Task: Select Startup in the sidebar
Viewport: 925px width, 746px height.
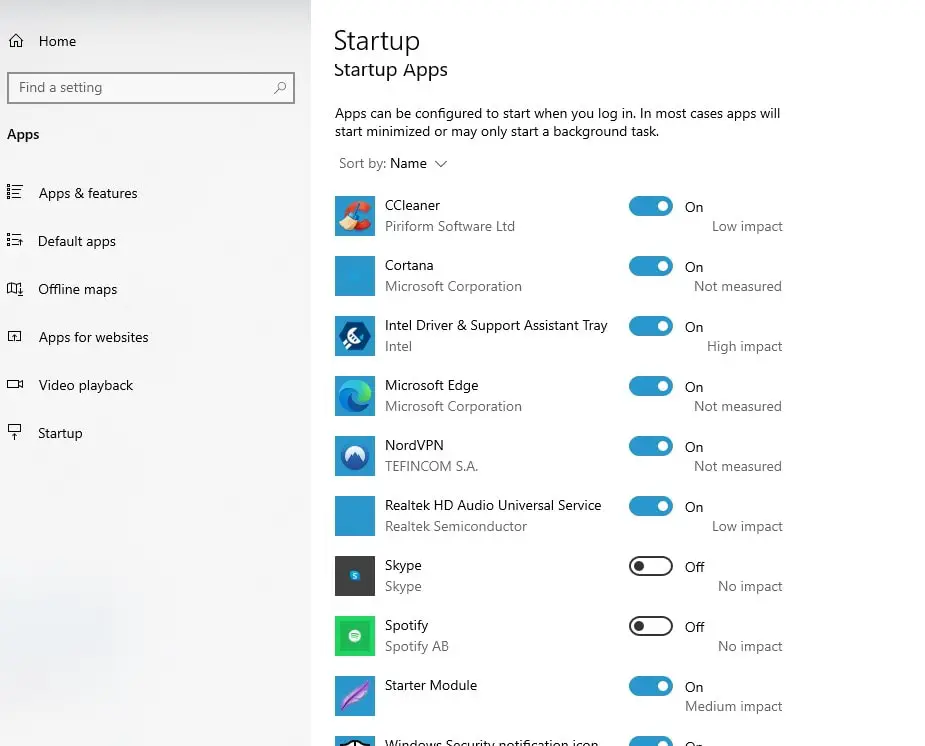Action: [60, 433]
